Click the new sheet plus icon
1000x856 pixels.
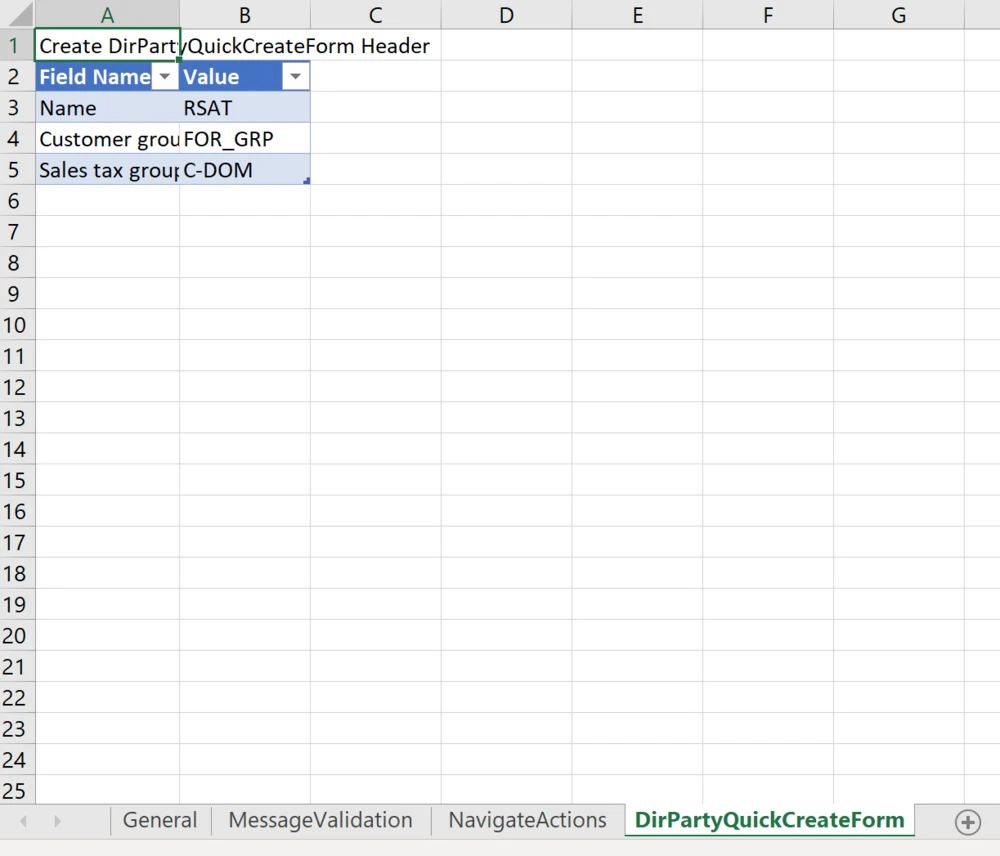[x=967, y=822]
